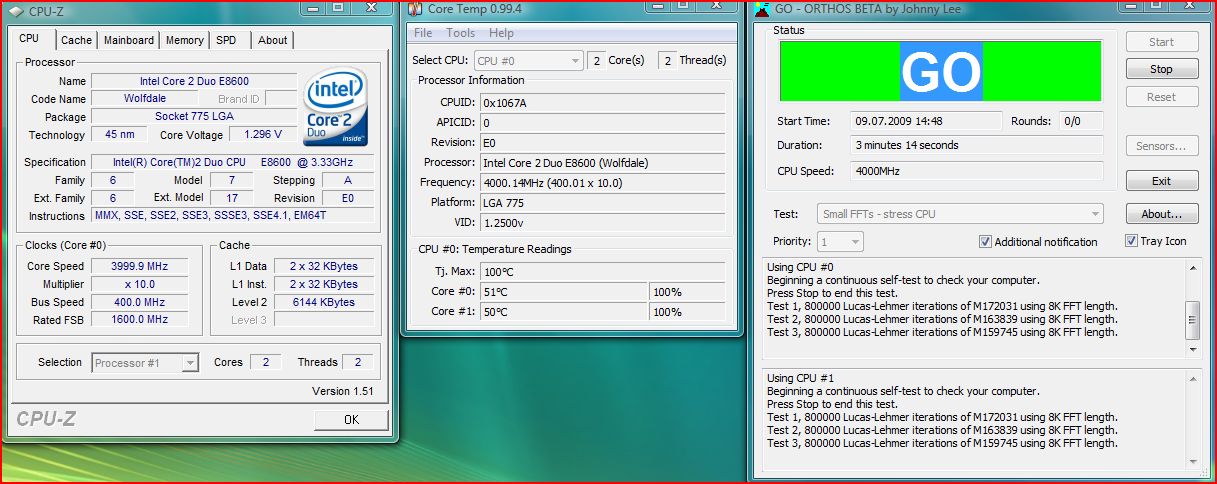This screenshot has height=484, width=1217.
Task: Click the green GO status indicator in ORTHOS
Action: click(x=940, y=71)
